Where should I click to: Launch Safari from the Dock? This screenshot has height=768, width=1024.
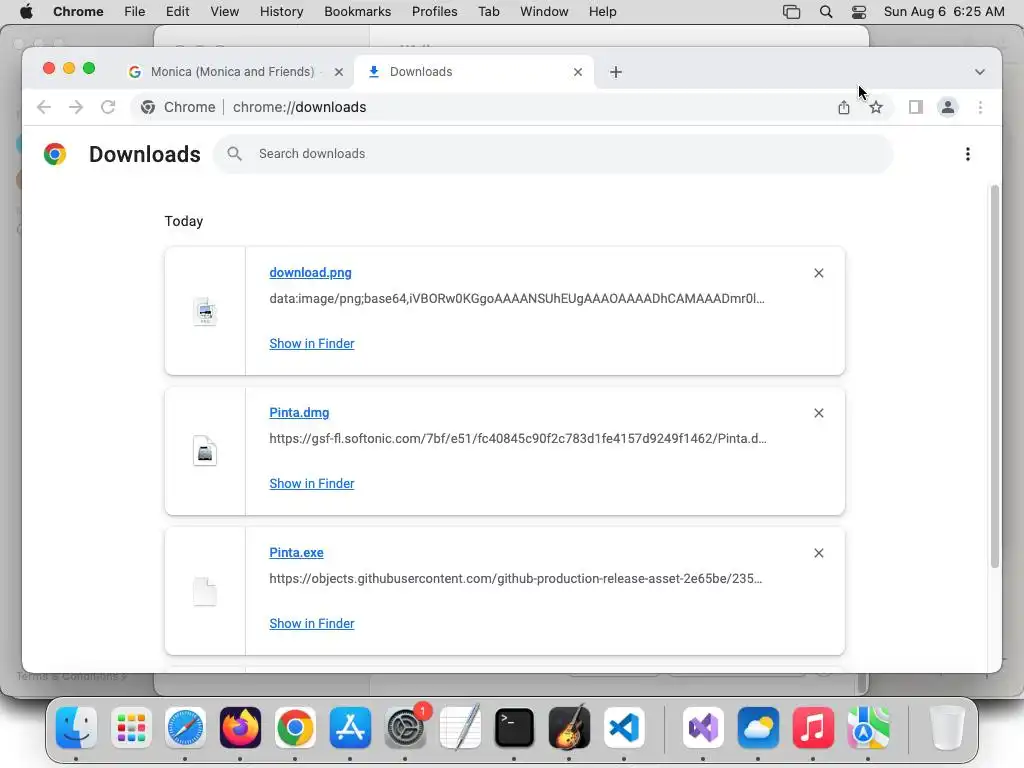coord(185,728)
